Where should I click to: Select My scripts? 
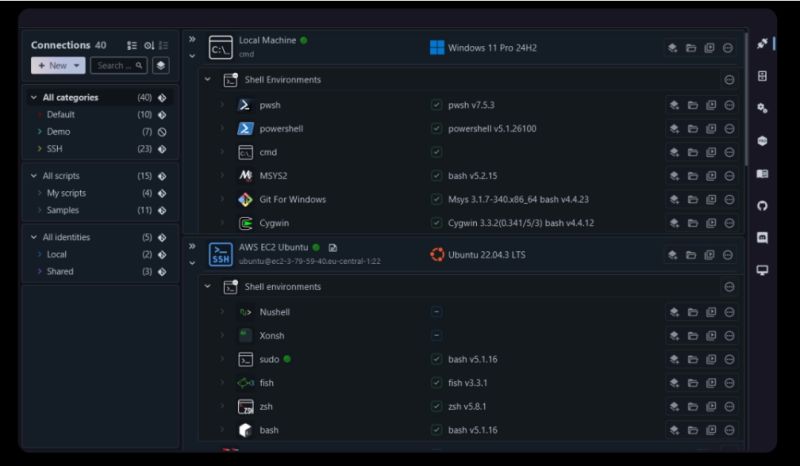tap(66, 193)
